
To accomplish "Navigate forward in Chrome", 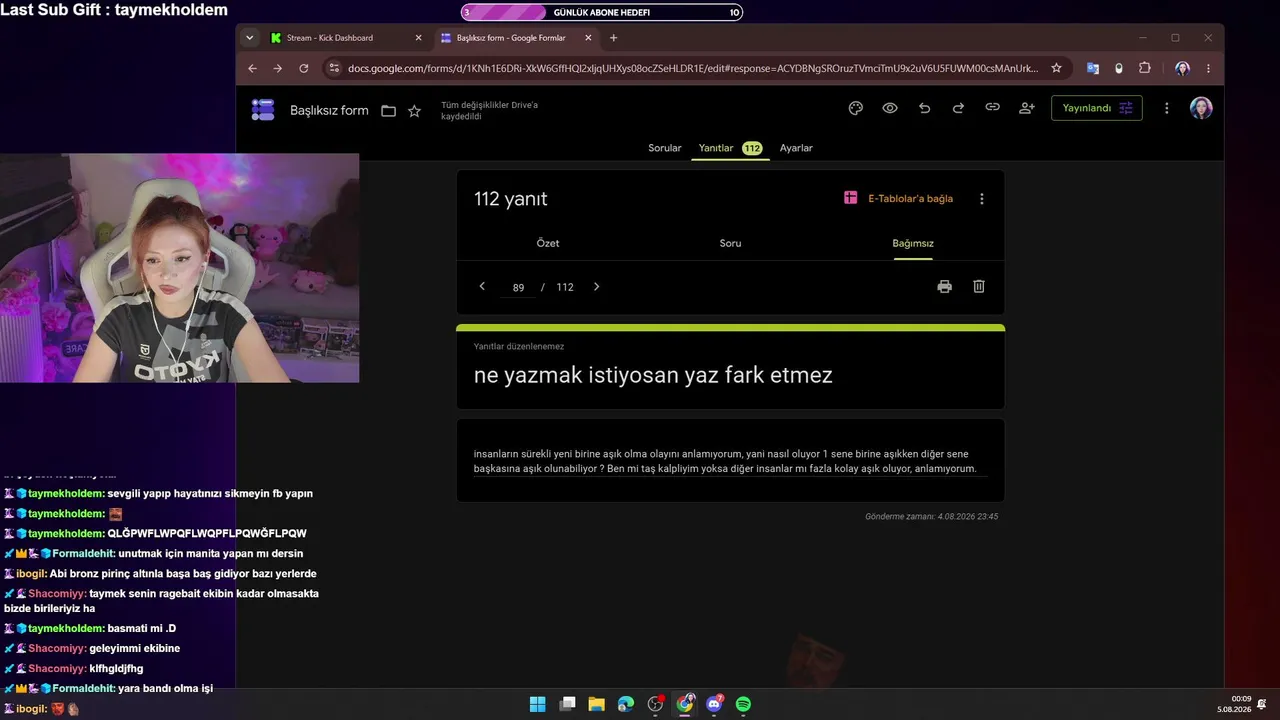I will (x=278, y=68).
